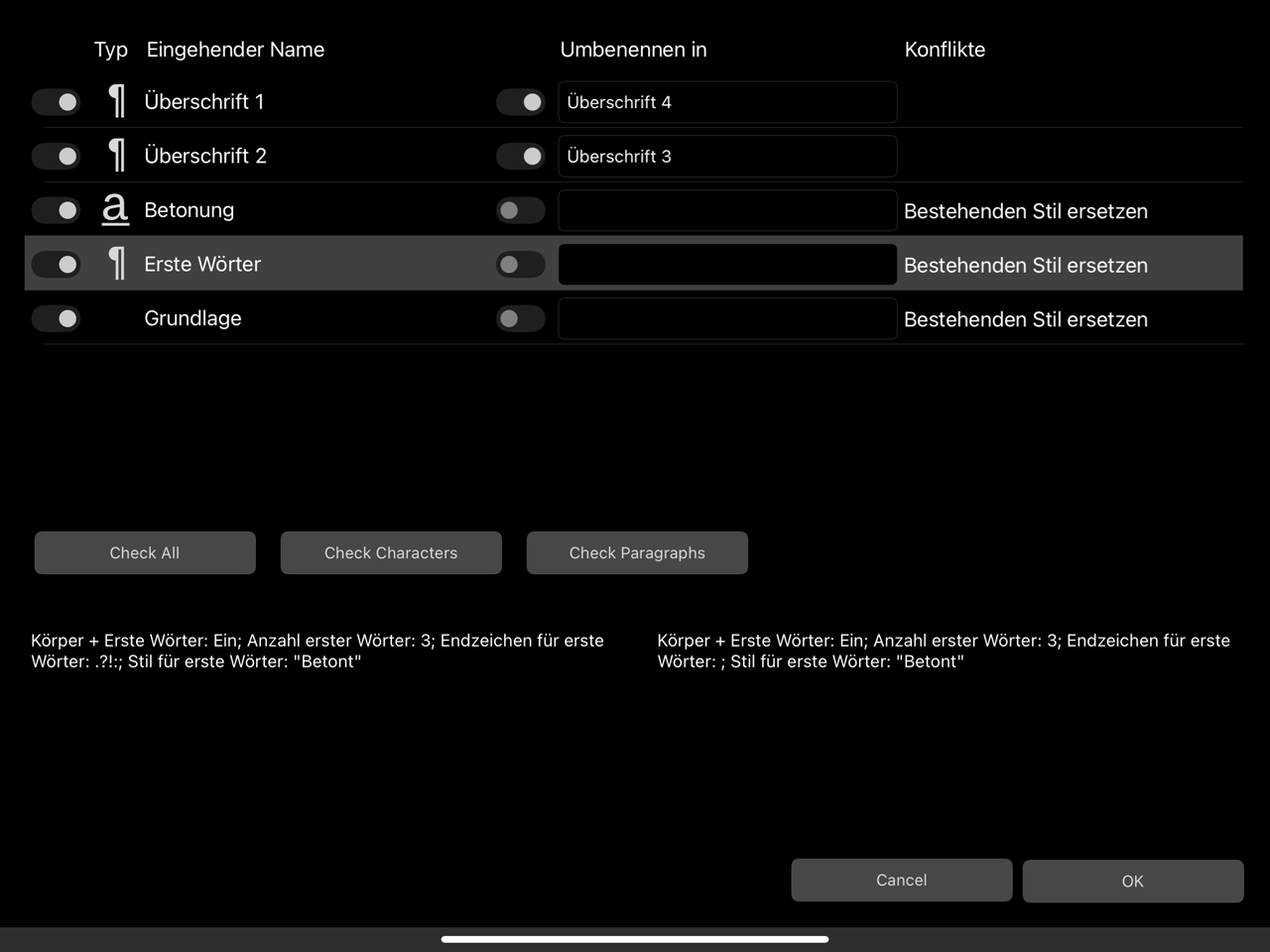Toggle the import switch for Betonung
Viewport: 1270px width, 952px height.
57,210
